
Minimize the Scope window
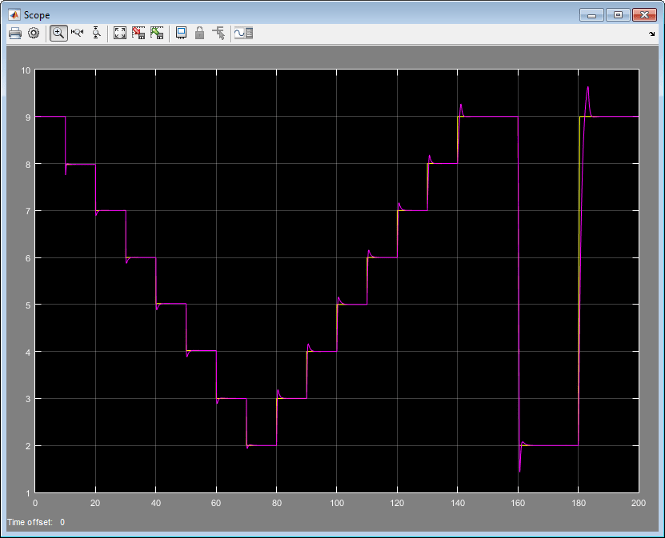coord(591,15)
